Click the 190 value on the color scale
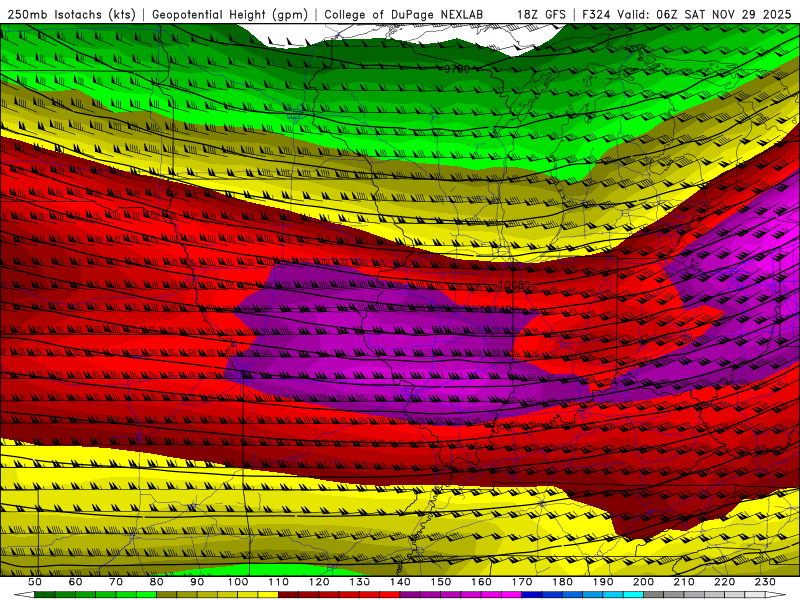The image size is (800, 600). point(603,582)
